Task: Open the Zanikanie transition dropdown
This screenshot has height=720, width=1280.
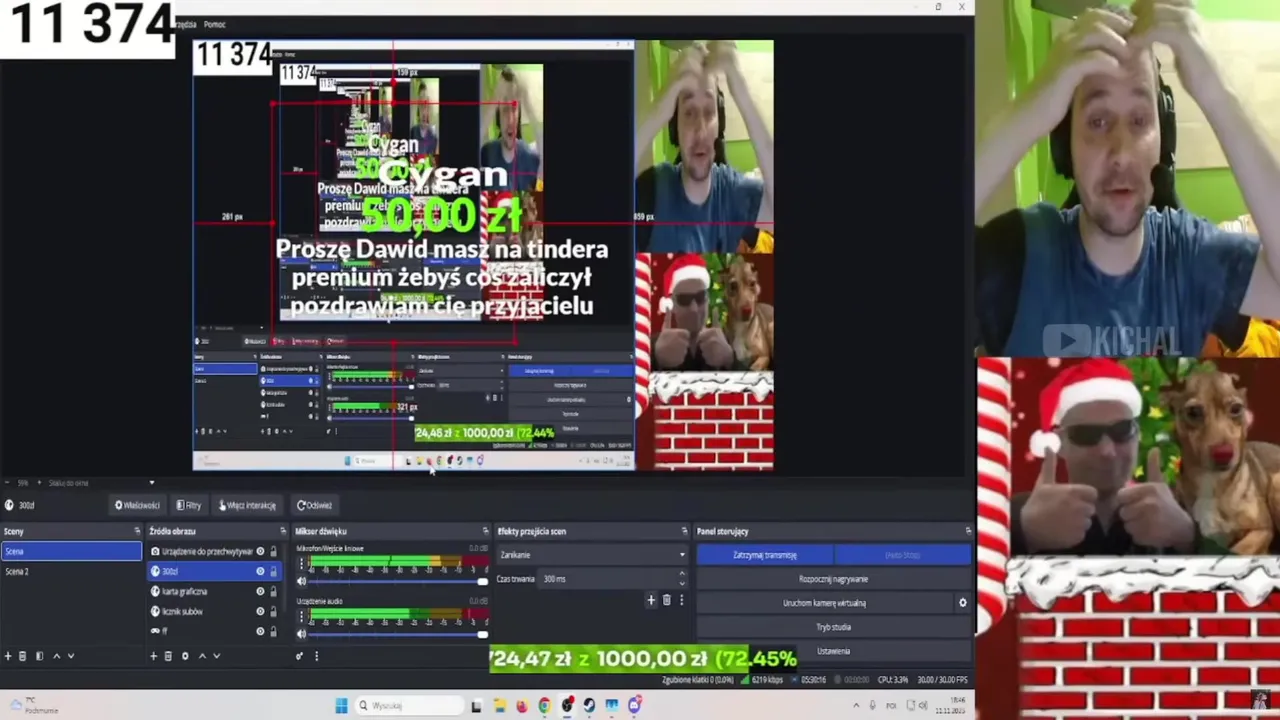Action: (x=592, y=555)
